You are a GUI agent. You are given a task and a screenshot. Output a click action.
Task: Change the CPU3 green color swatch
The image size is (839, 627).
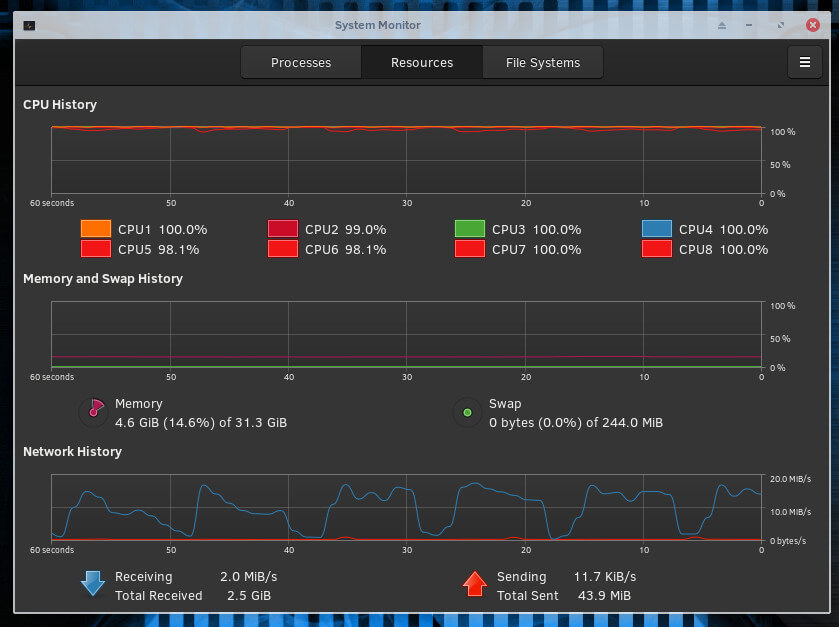[469, 228]
